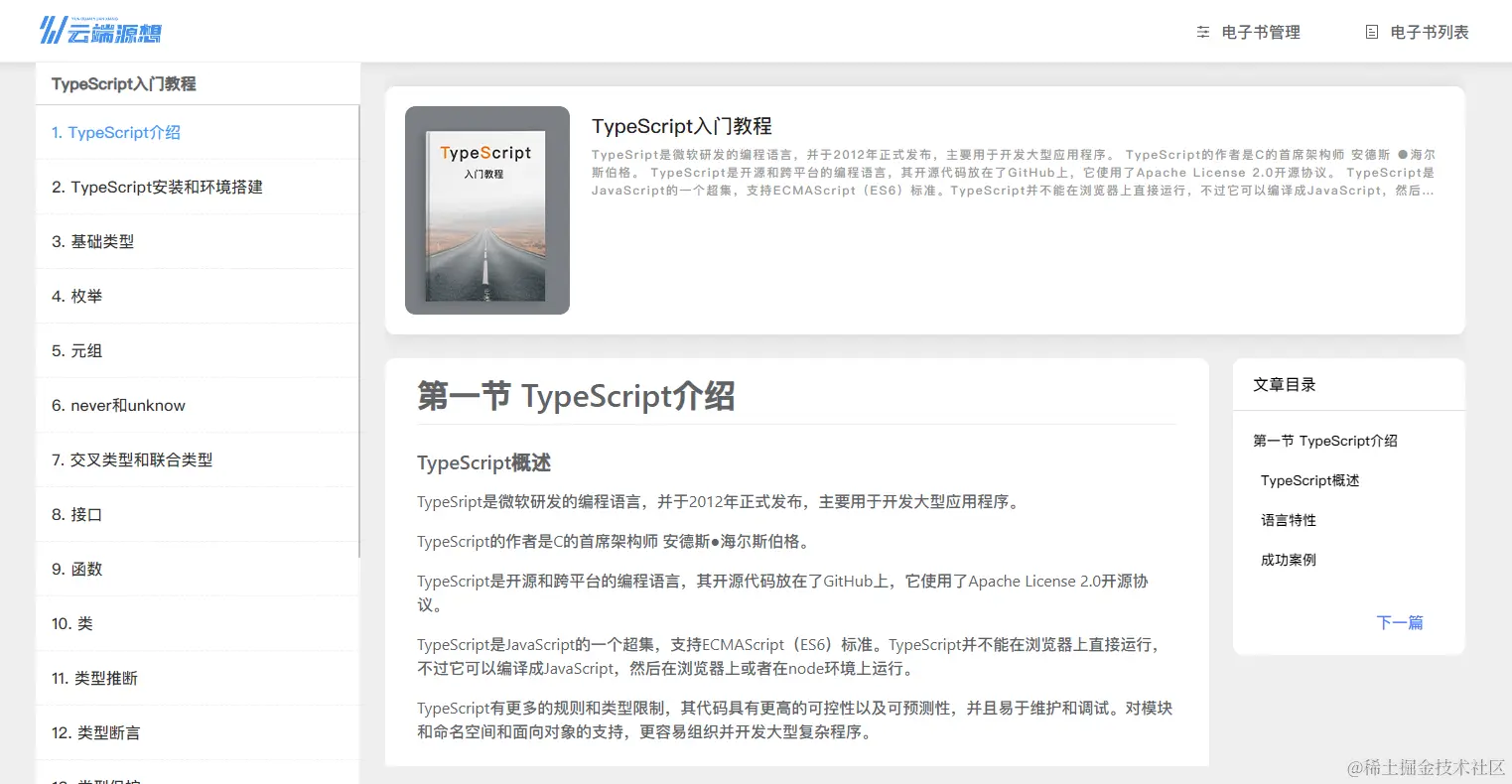Screen dimensions: 1512x784
Task: Click the book title TypeScript入门教程 in card
Action: pyautogui.click(x=682, y=126)
